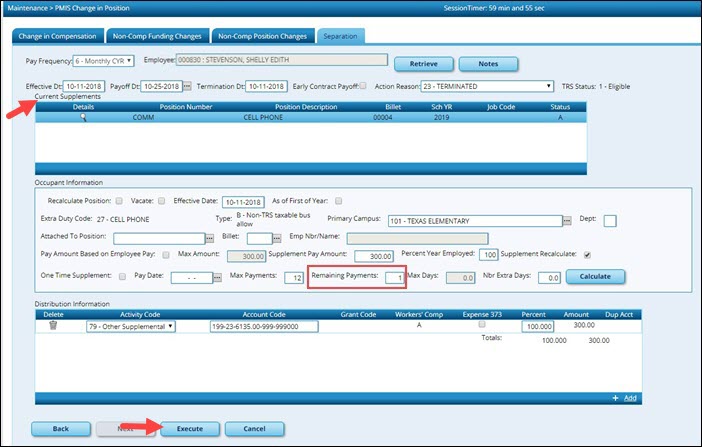Open Attached To Position lookup ellipsis

click(x=210, y=239)
